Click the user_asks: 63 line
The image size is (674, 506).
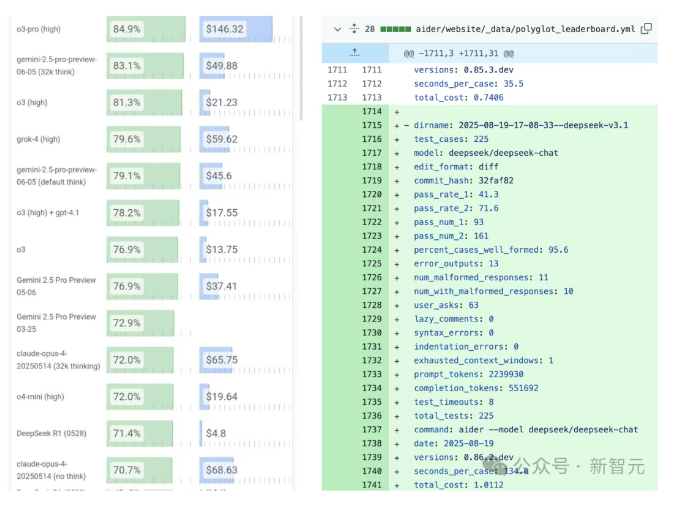(x=446, y=305)
